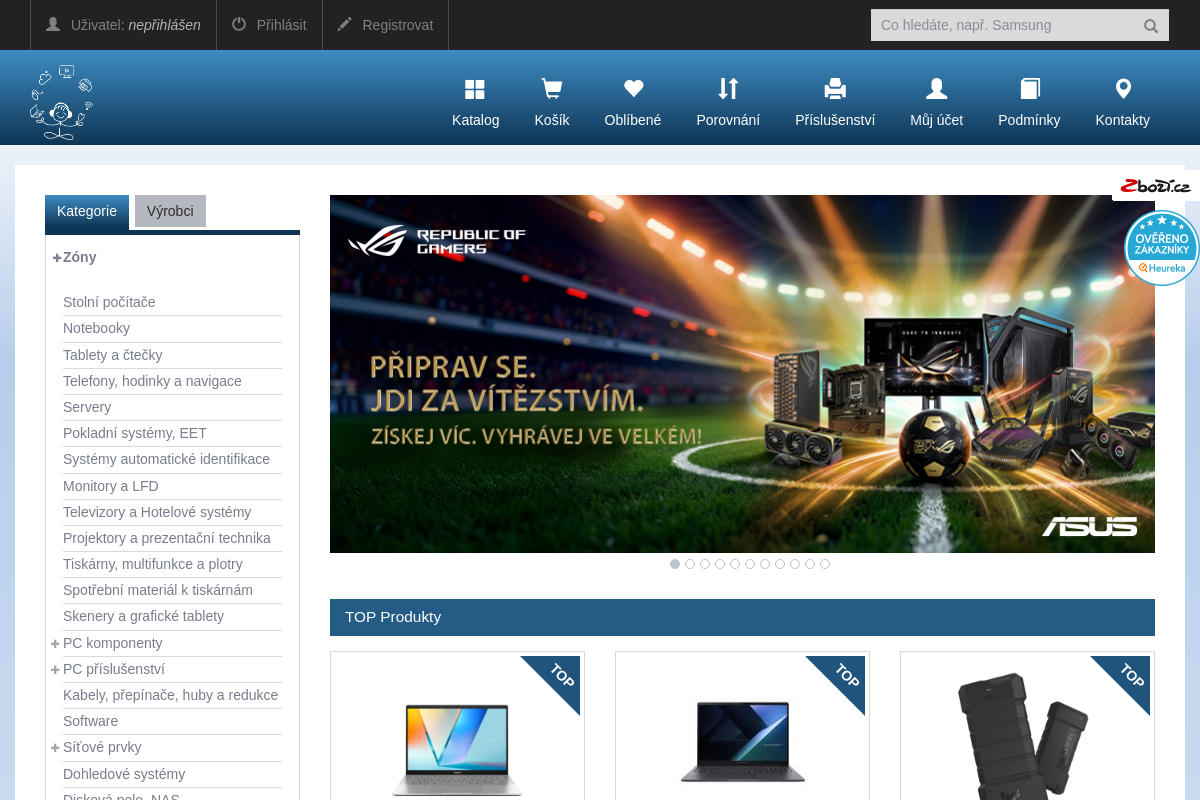Select the last banner carousel dot
This screenshot has height=800, width=1200.
coord(825,564)
